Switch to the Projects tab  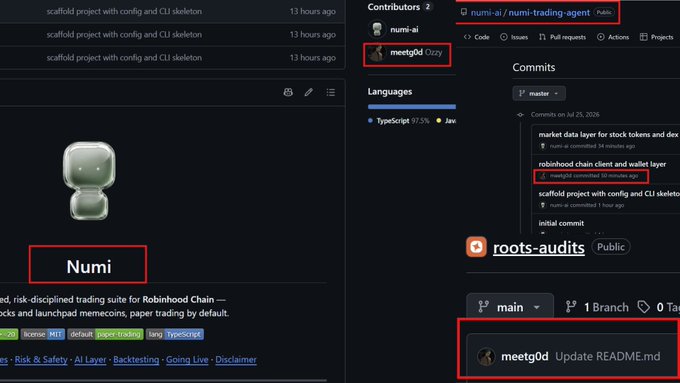pyautogui.click(x=657, y=37)
